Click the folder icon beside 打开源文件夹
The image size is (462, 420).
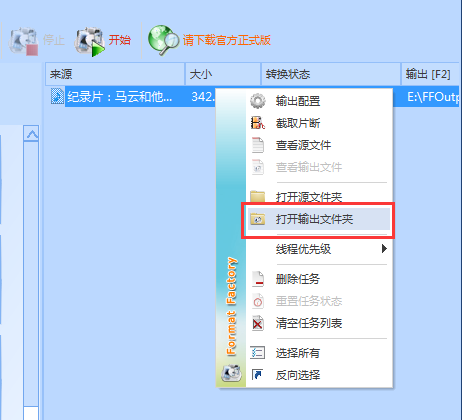click(x=258, y=197)
